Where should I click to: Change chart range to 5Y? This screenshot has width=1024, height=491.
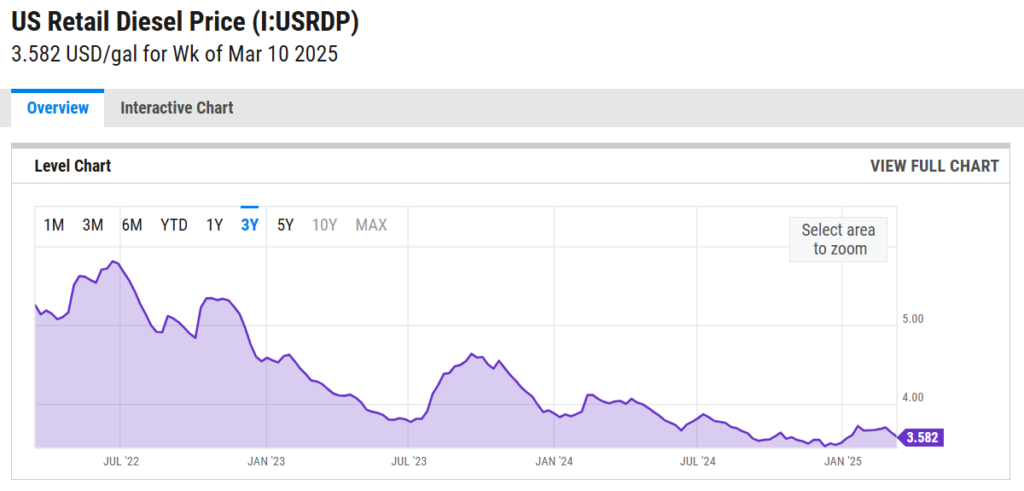point(285,225)
